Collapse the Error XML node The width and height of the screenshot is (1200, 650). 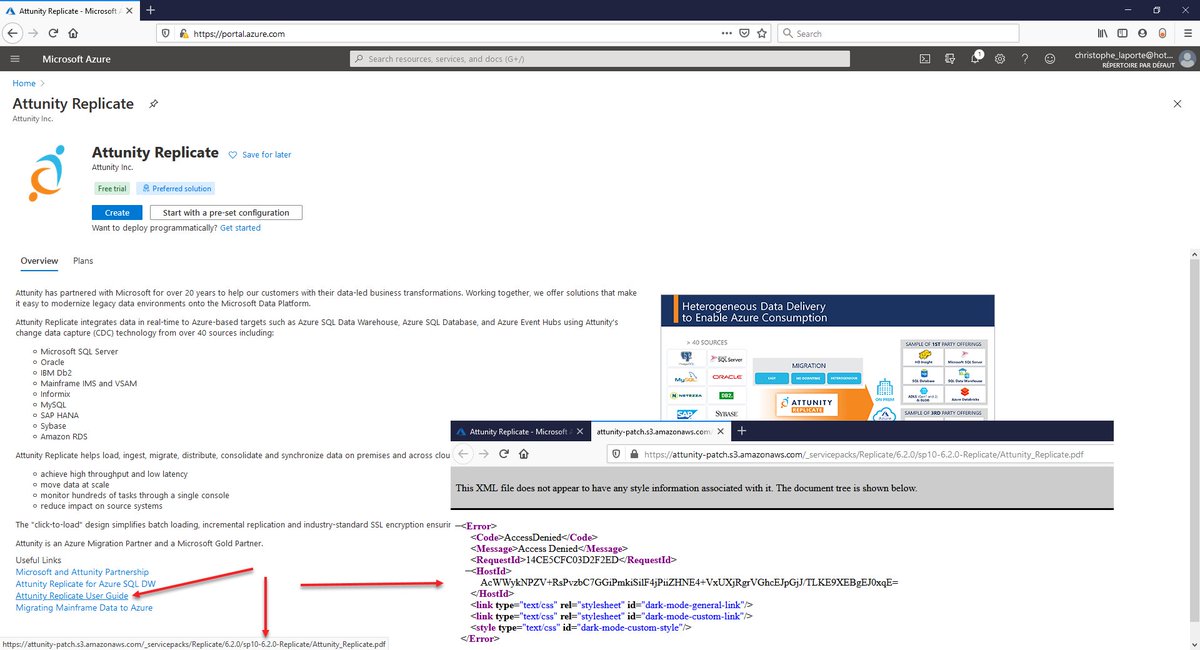click(x=457, y=525)
